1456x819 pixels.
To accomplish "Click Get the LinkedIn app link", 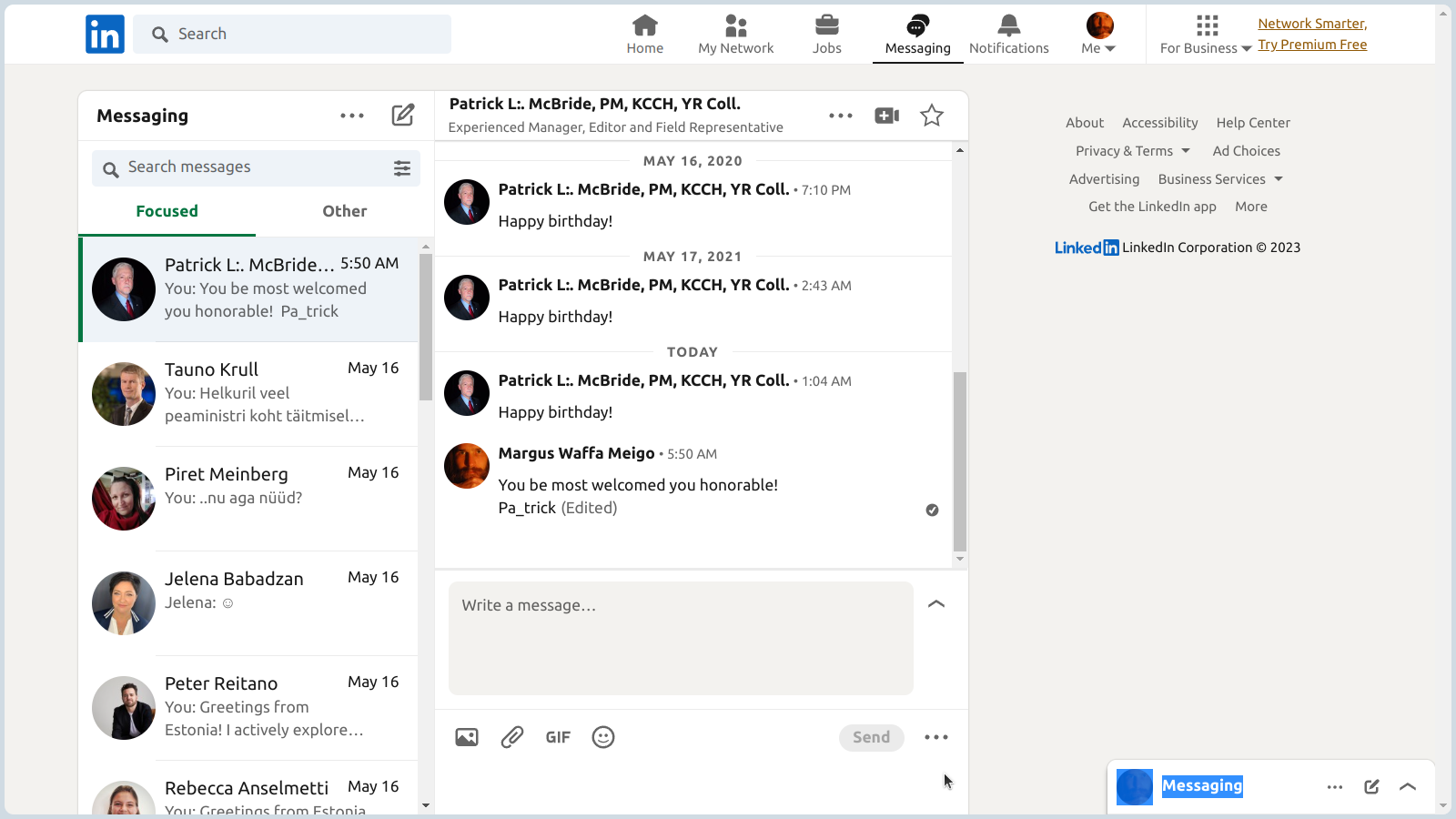I will pyautogui.click(x=1152, y=207).
